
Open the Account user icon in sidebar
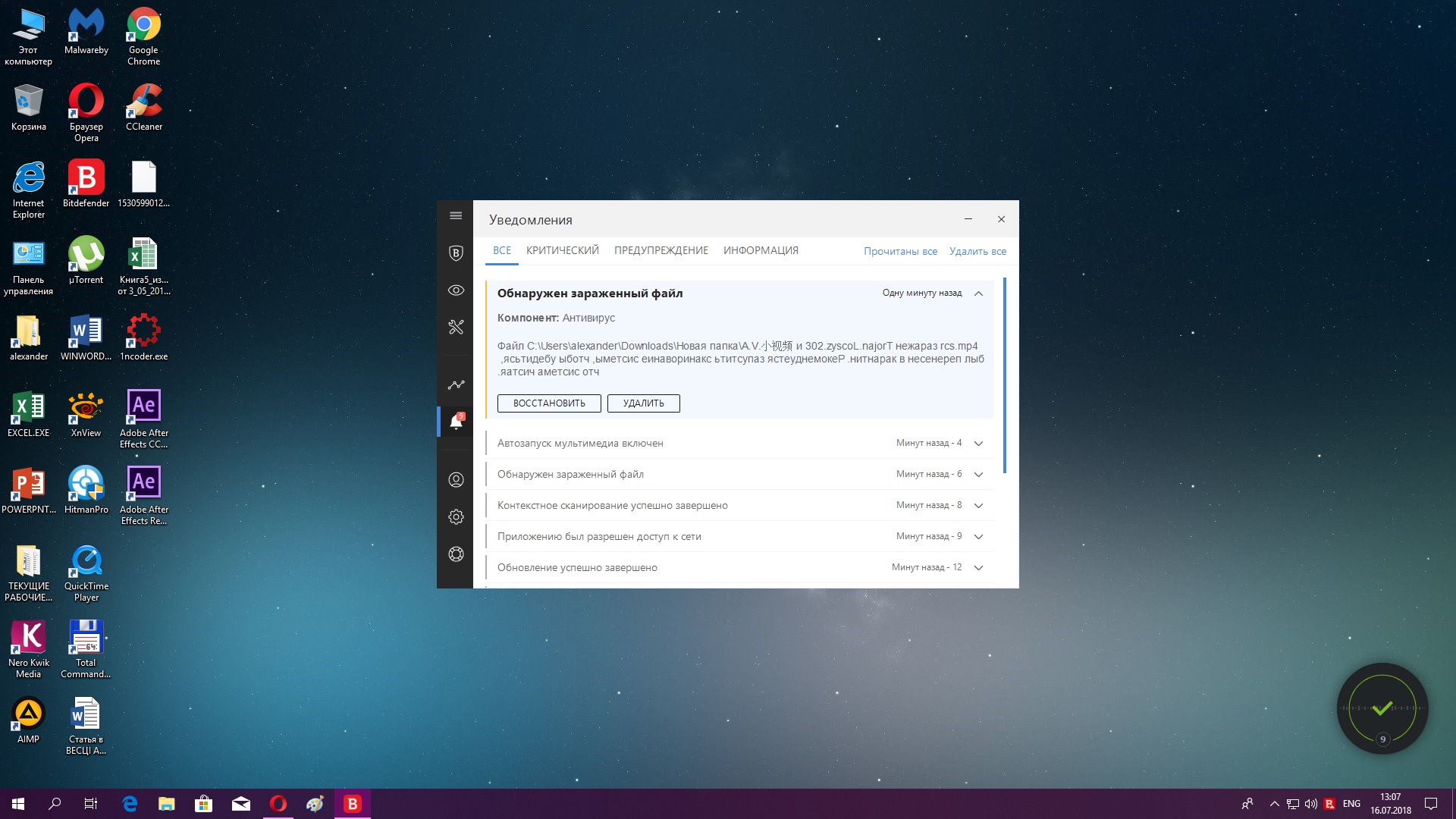pos(456,480)
